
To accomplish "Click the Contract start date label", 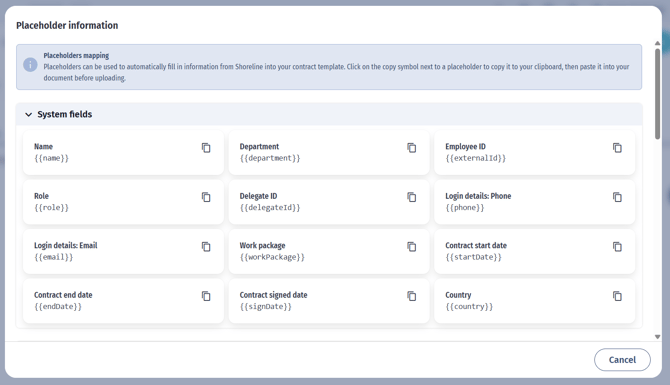I will tap(476, 245).
